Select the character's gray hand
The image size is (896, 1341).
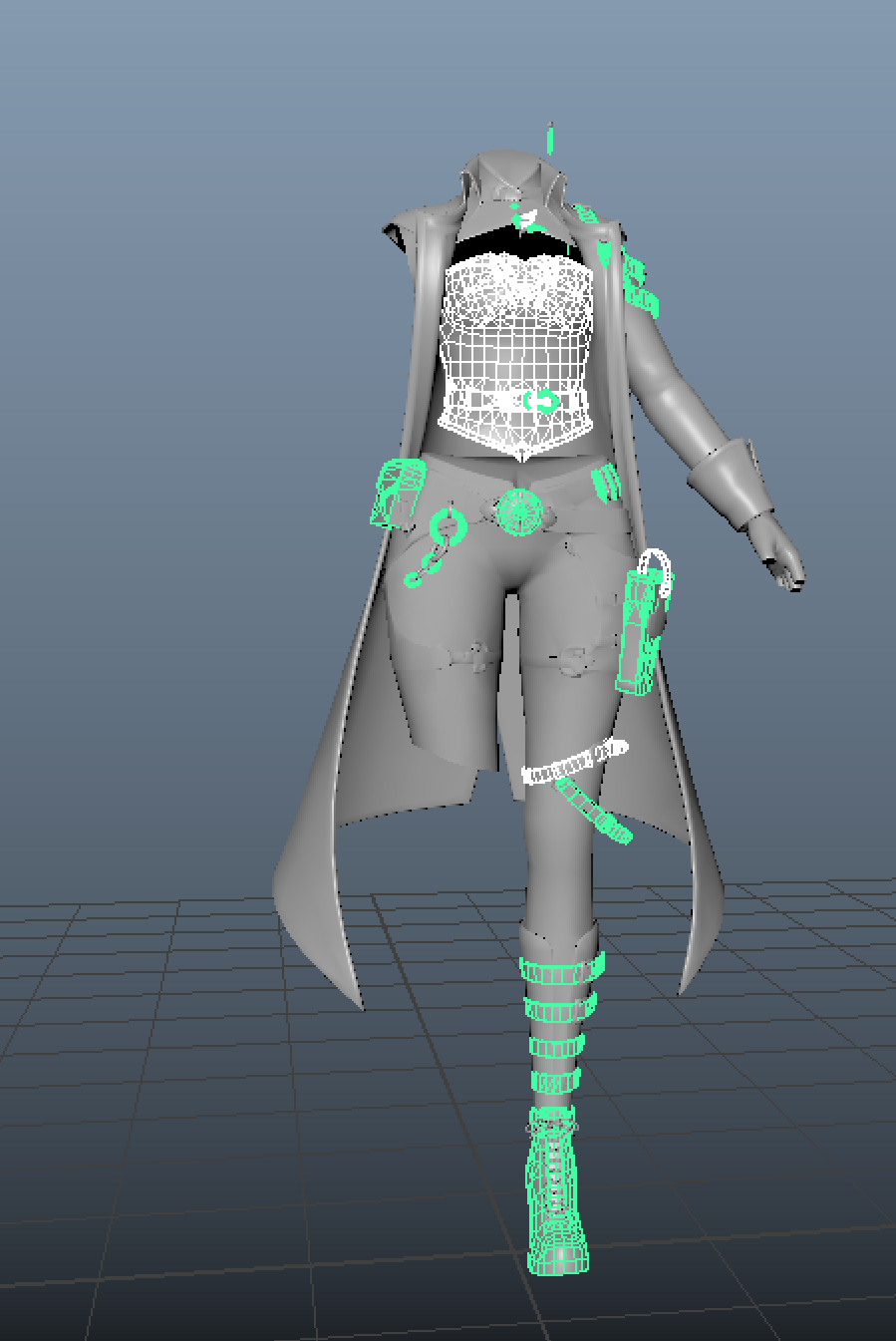777,553
